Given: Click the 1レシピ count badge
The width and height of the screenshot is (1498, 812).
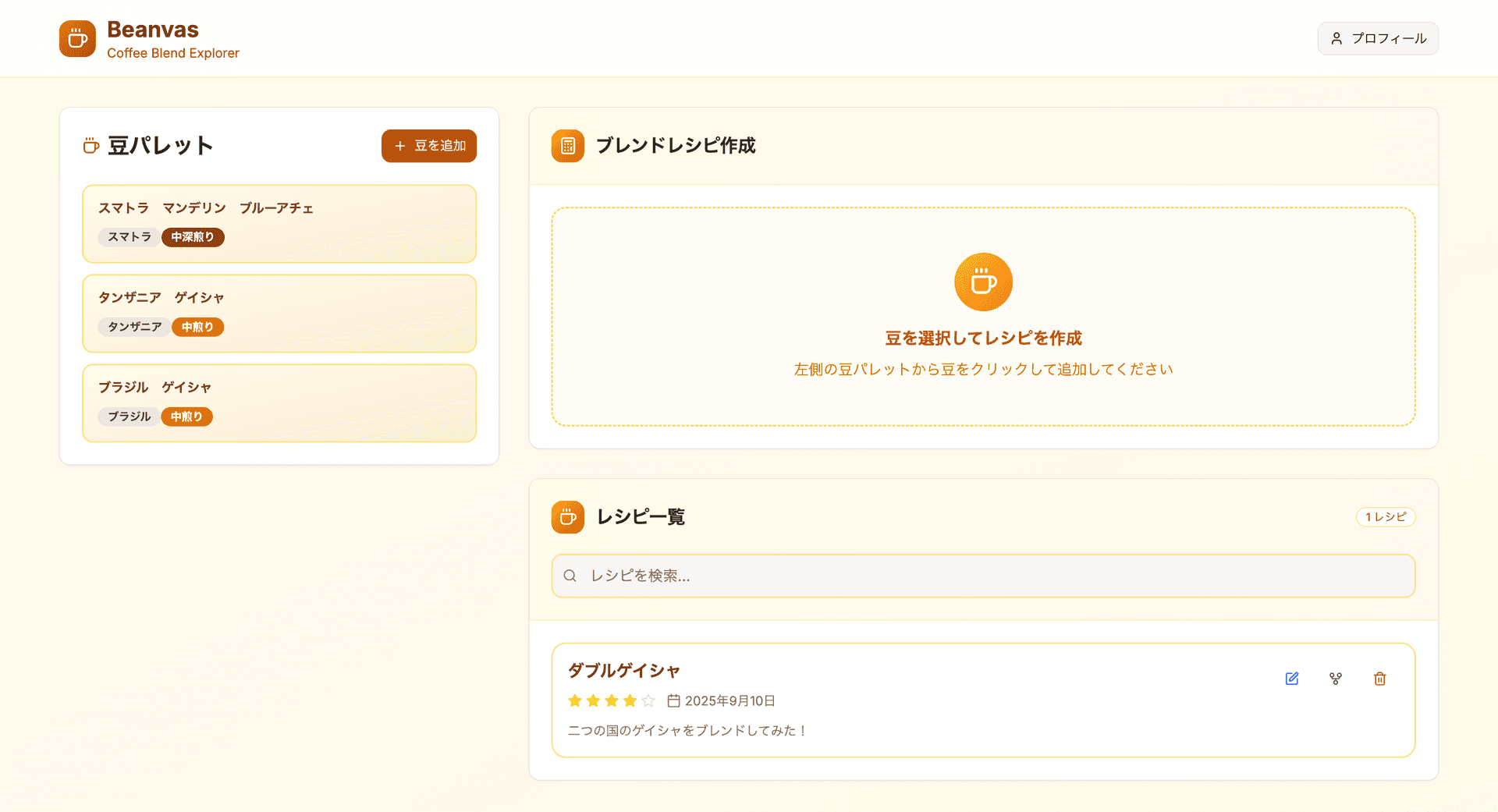Looking at the screenshot, I should [x=1386, y=516].
